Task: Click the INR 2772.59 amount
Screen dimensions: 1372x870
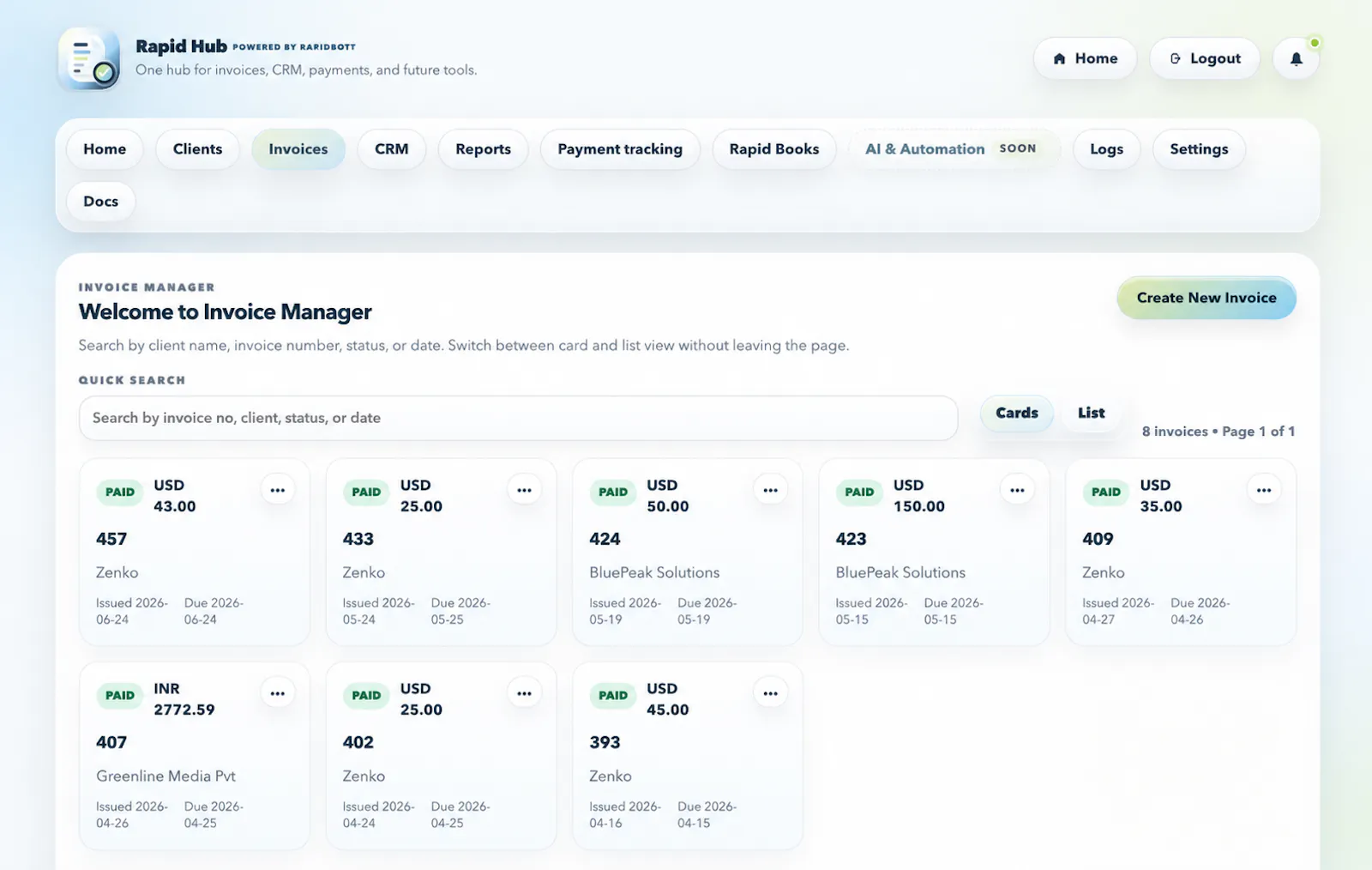Action: (x=184, y=699)
